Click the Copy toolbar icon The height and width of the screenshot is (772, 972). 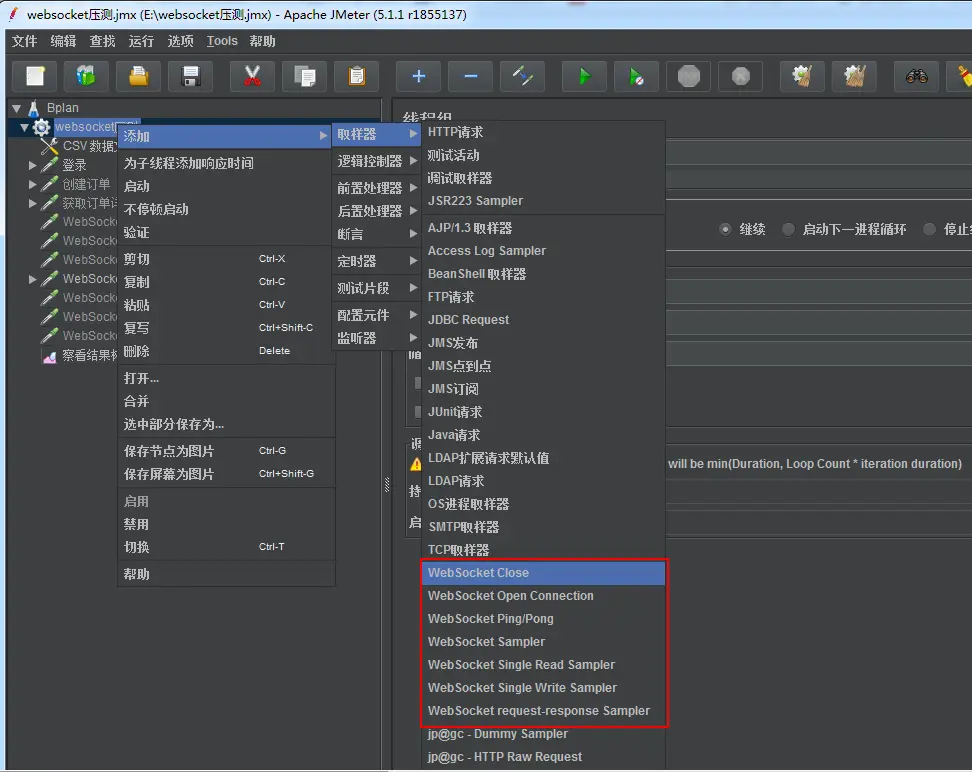point(304,76)
